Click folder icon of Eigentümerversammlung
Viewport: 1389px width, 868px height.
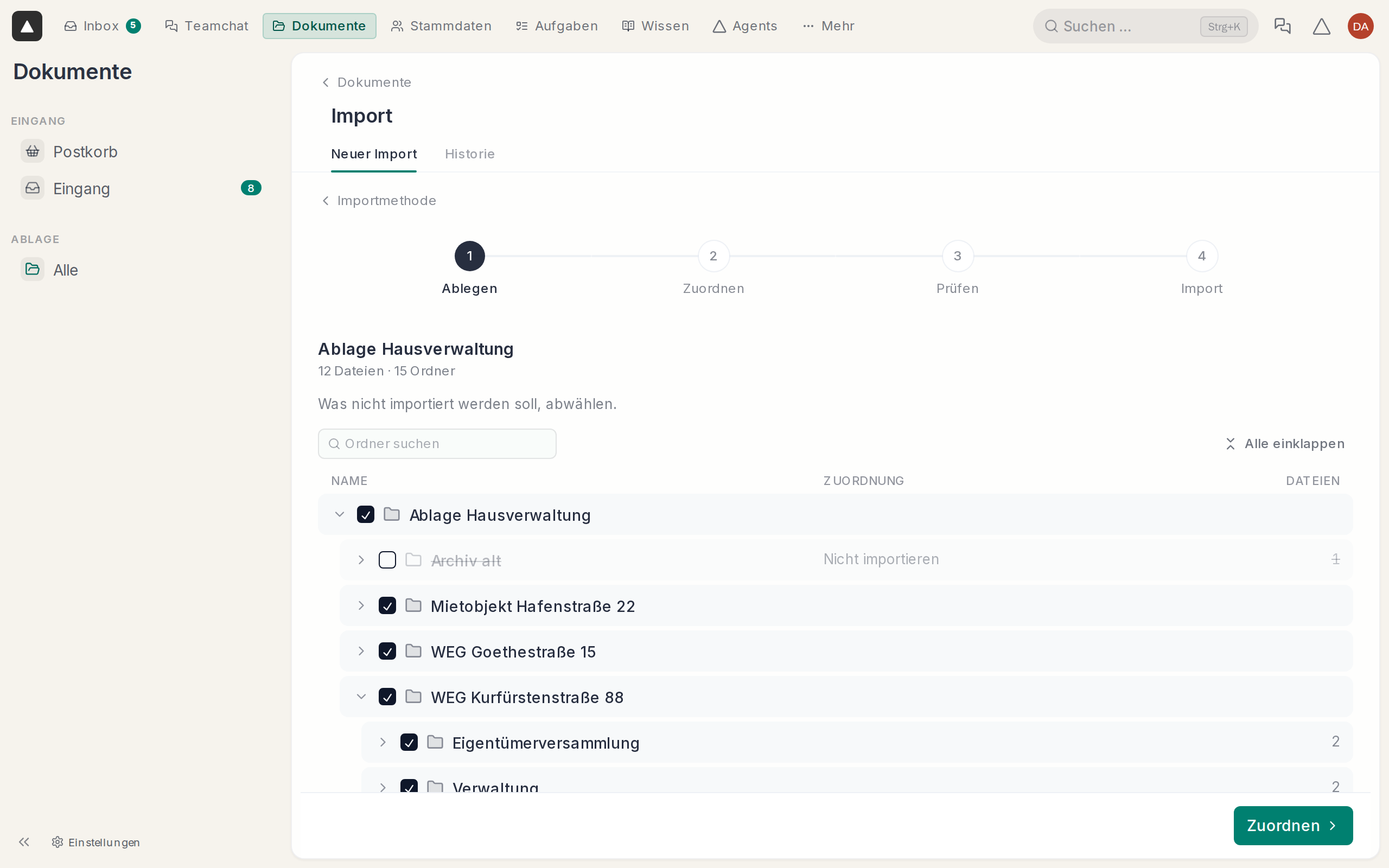(x=435, y=742)
